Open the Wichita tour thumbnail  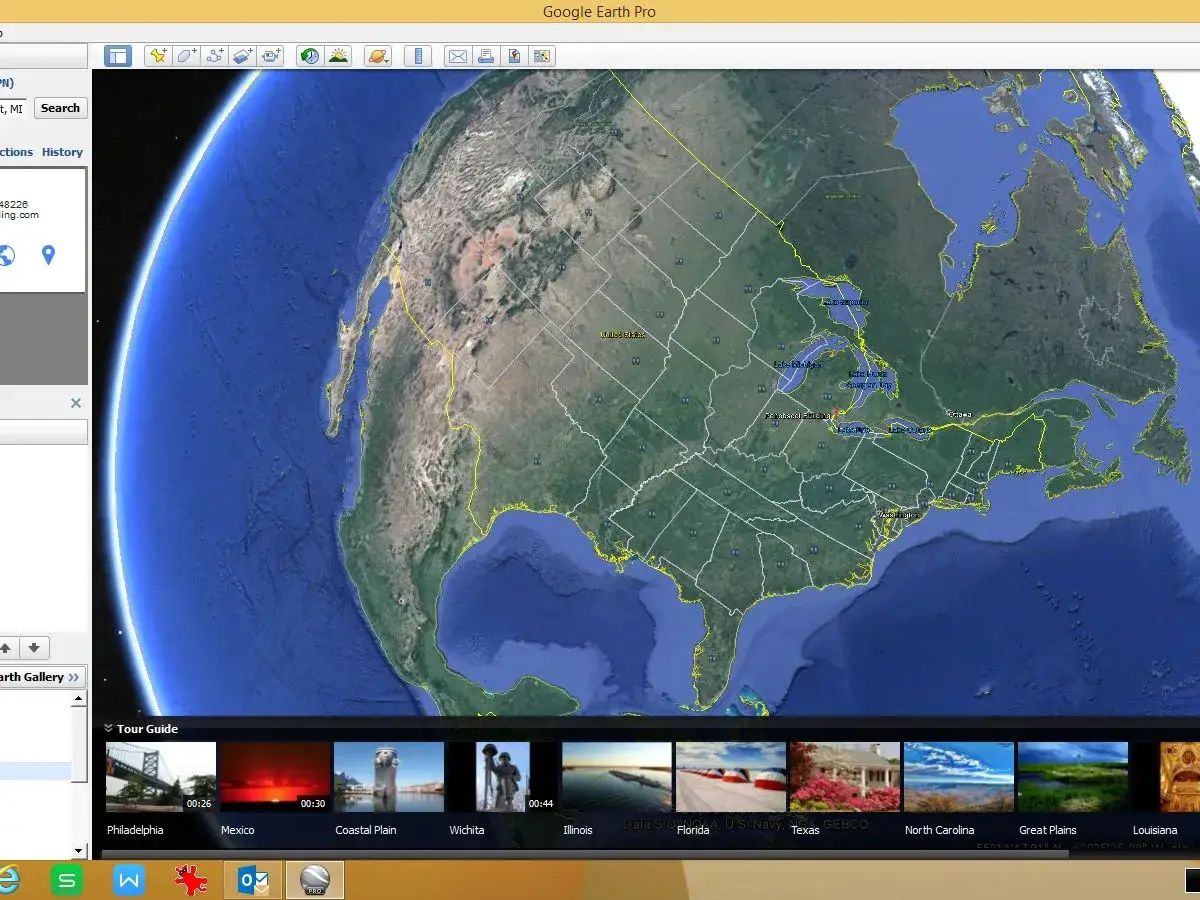pos(503,777)
